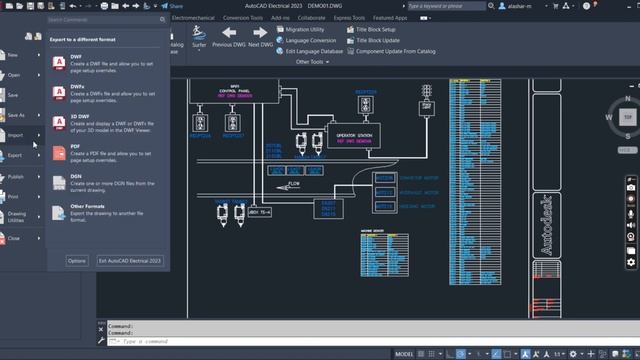Click the Plot printer icon in quick access
Image resolution: width=640 pixels, height=360 pixels.
(x=104, y=6)
